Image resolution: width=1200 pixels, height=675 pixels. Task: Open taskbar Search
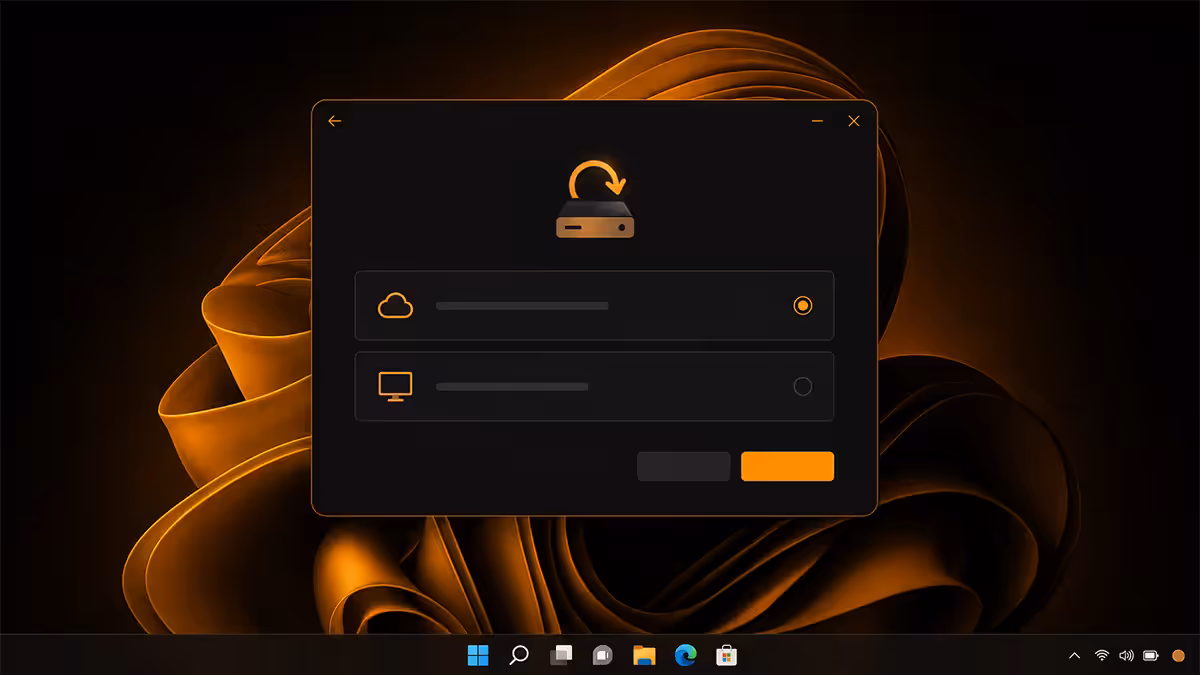[519, 655]
